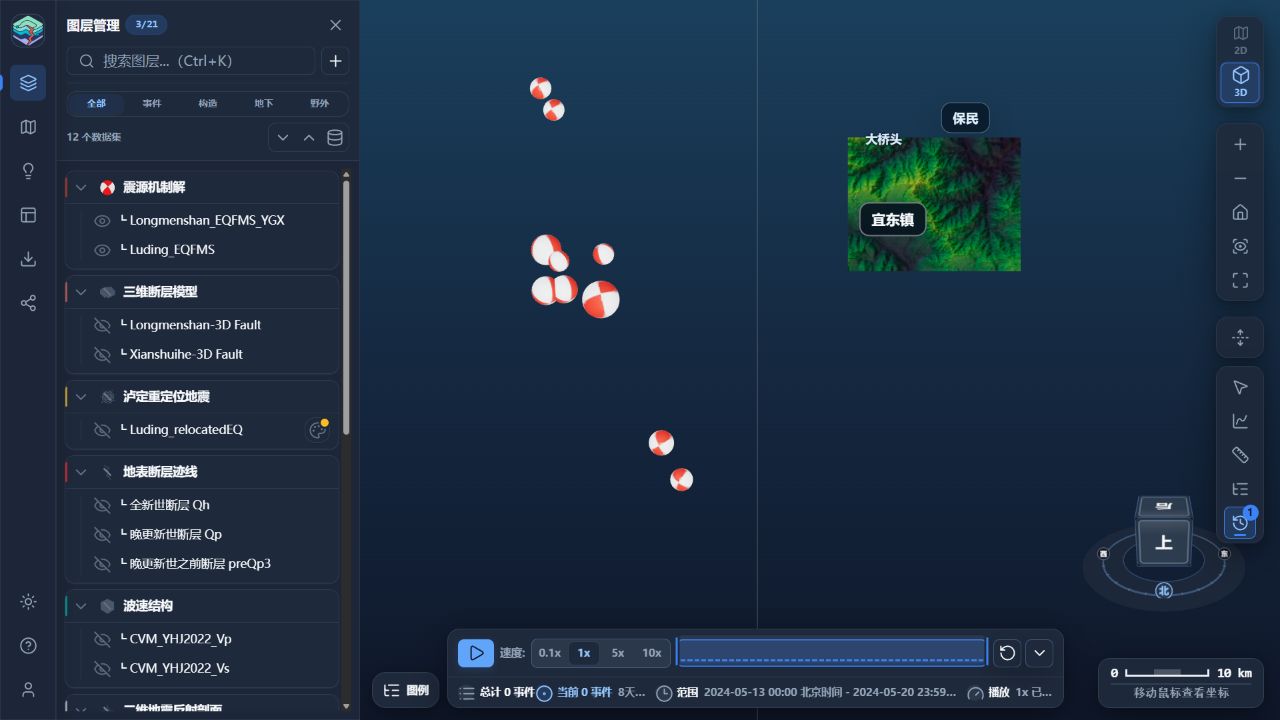Open the 图例 legend button
This screenshot has height=720, width=1280.
click(x=406, y=690)
